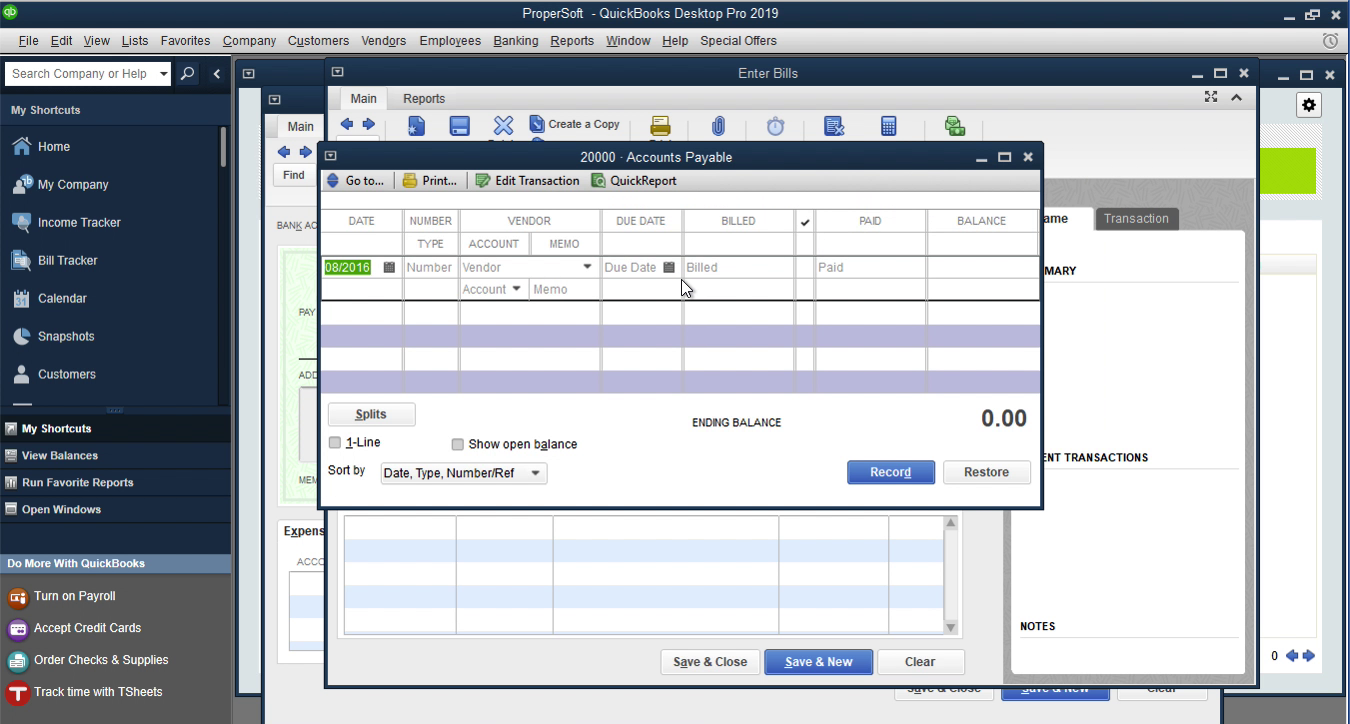This screenshot has width=1350, height=724.
Task: Click New bill icon in Enter Bills toolbar
Action: 416,126
